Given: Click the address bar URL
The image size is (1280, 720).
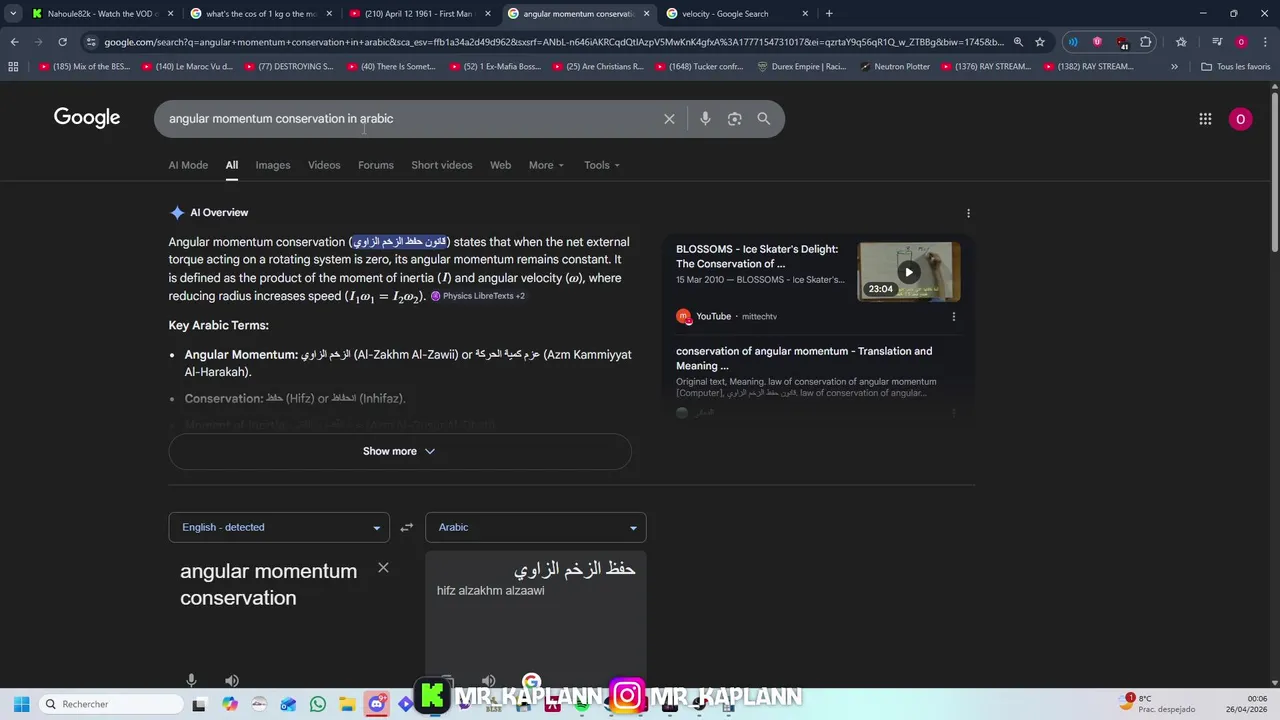Looking at the screenshot, I should pos(555,42).
